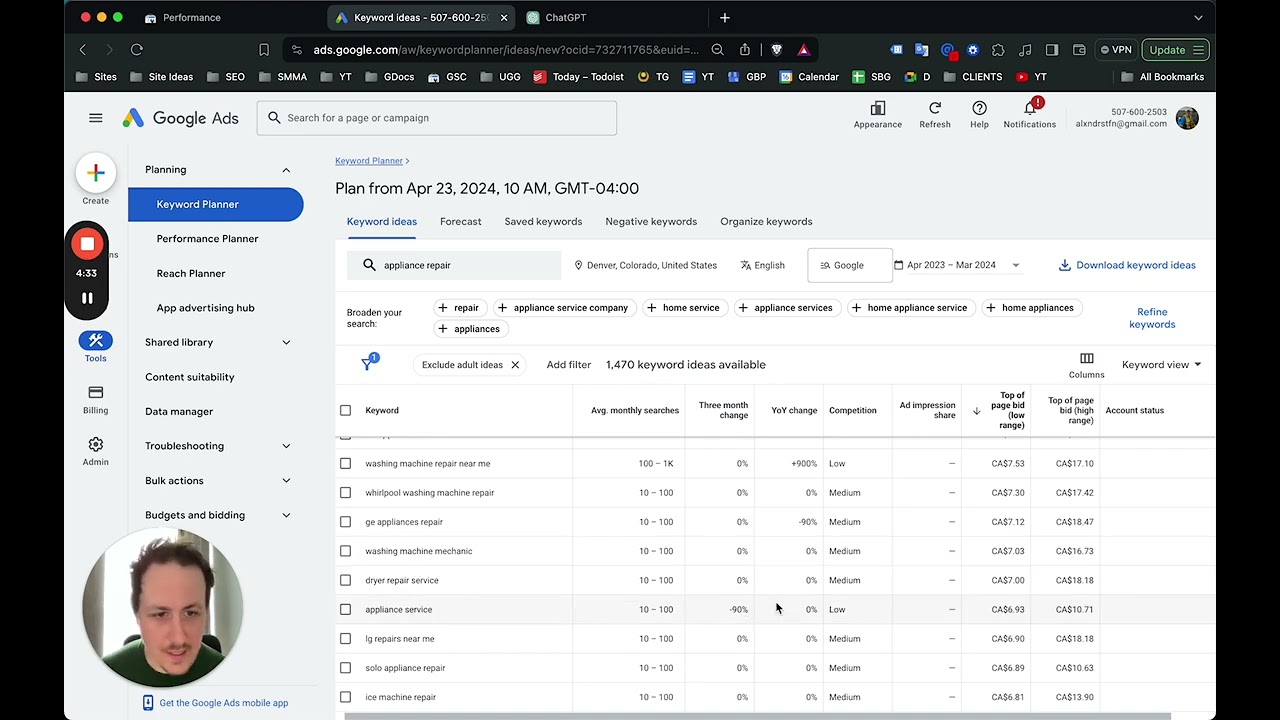The image size is (1280, 720).
Task: Go back in browser history
Action: tap(83, 50)
